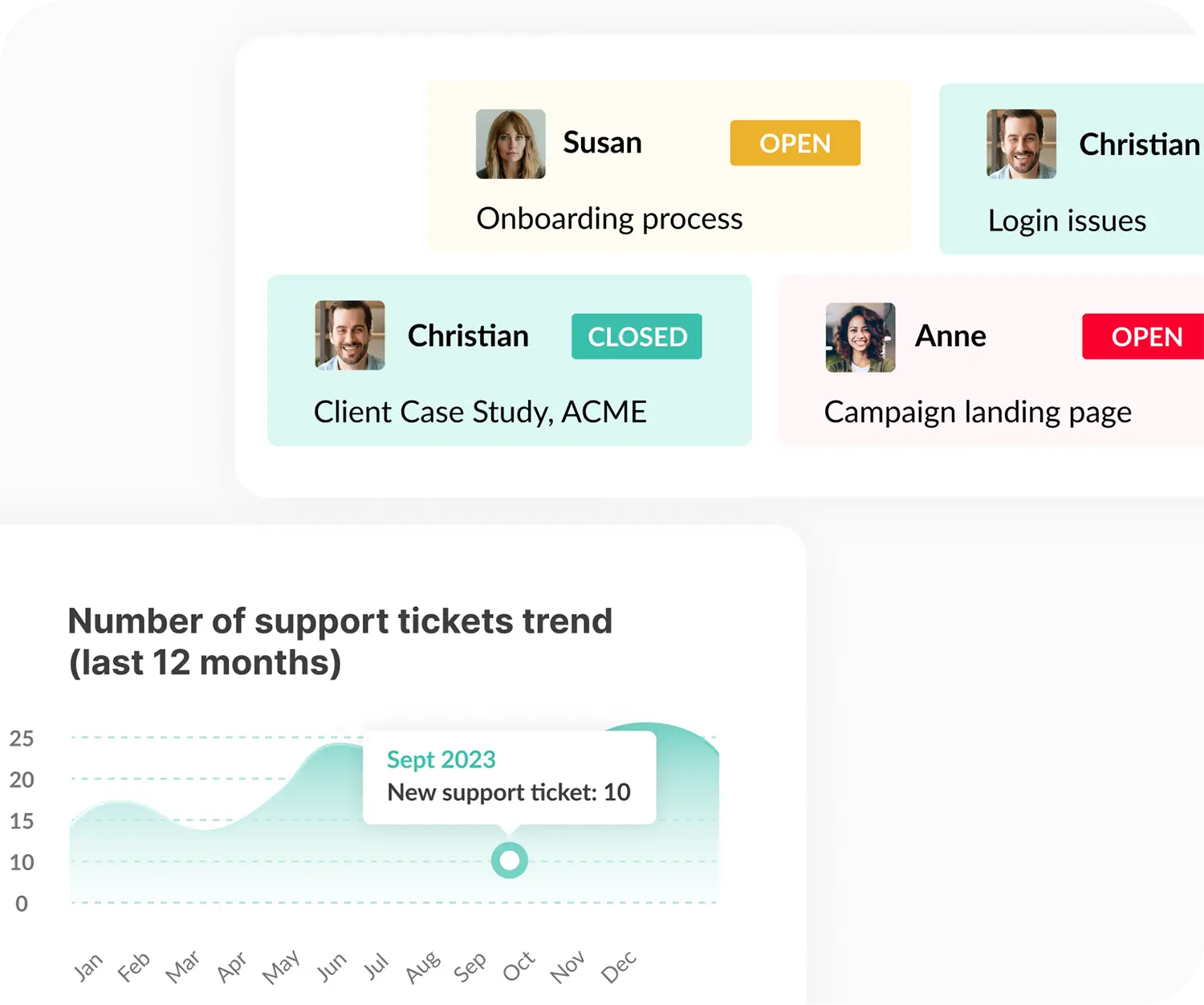Click the shaded area under the trend line

coord(201,867)
